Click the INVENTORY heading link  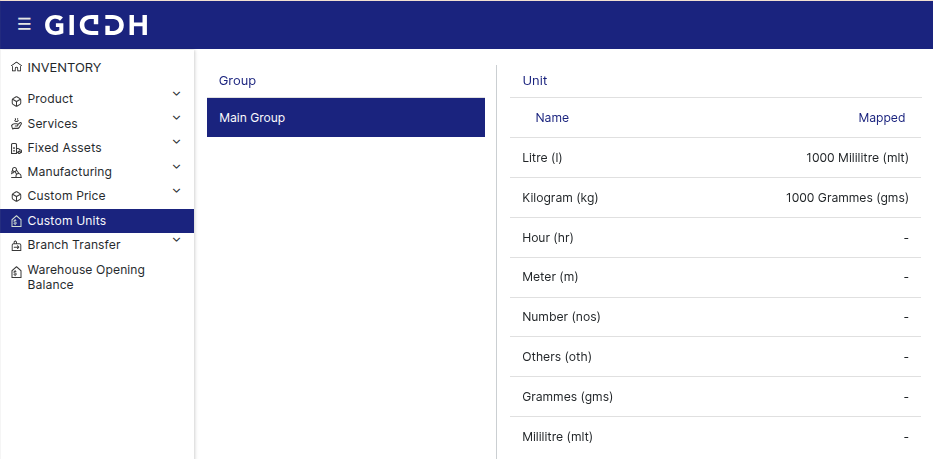coord(64,68)
